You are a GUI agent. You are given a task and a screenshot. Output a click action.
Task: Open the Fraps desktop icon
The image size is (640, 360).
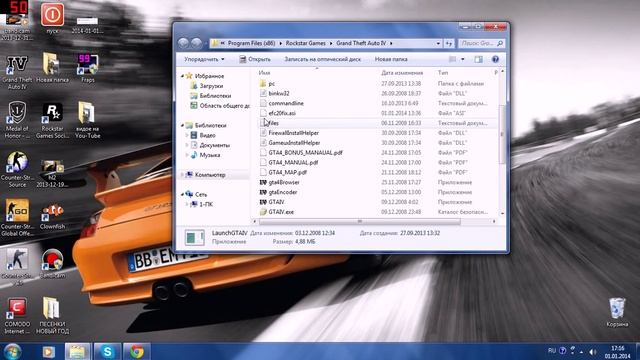point(88,69)
